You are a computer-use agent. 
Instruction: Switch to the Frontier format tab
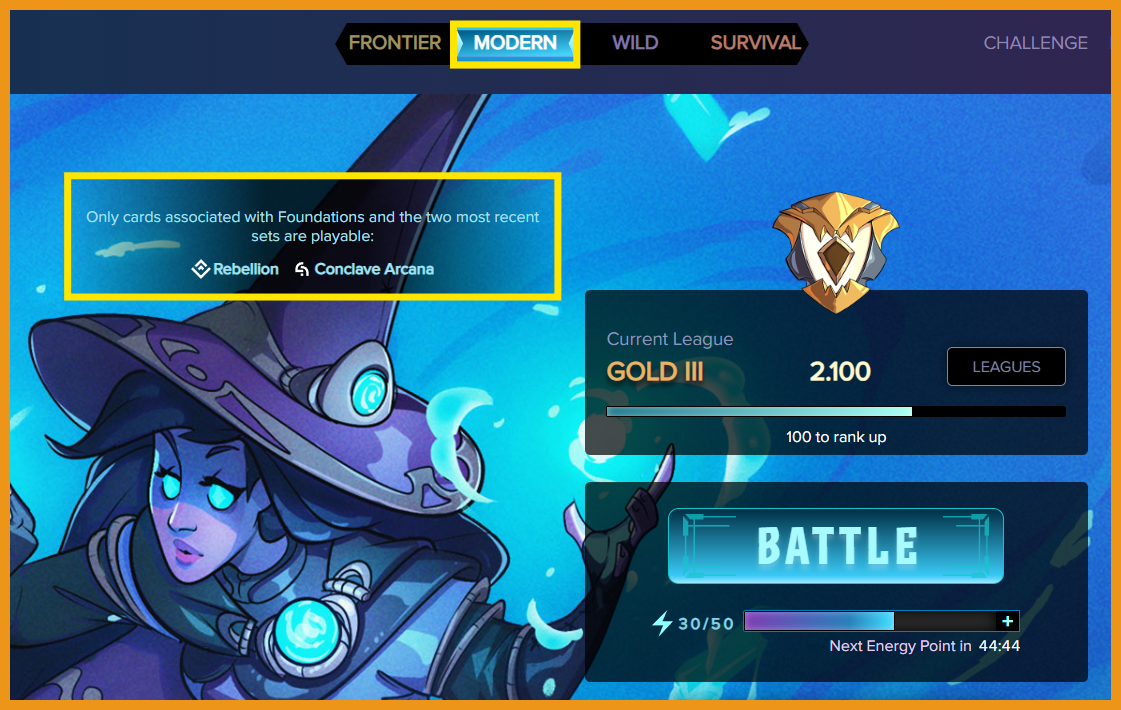(395, 43)
